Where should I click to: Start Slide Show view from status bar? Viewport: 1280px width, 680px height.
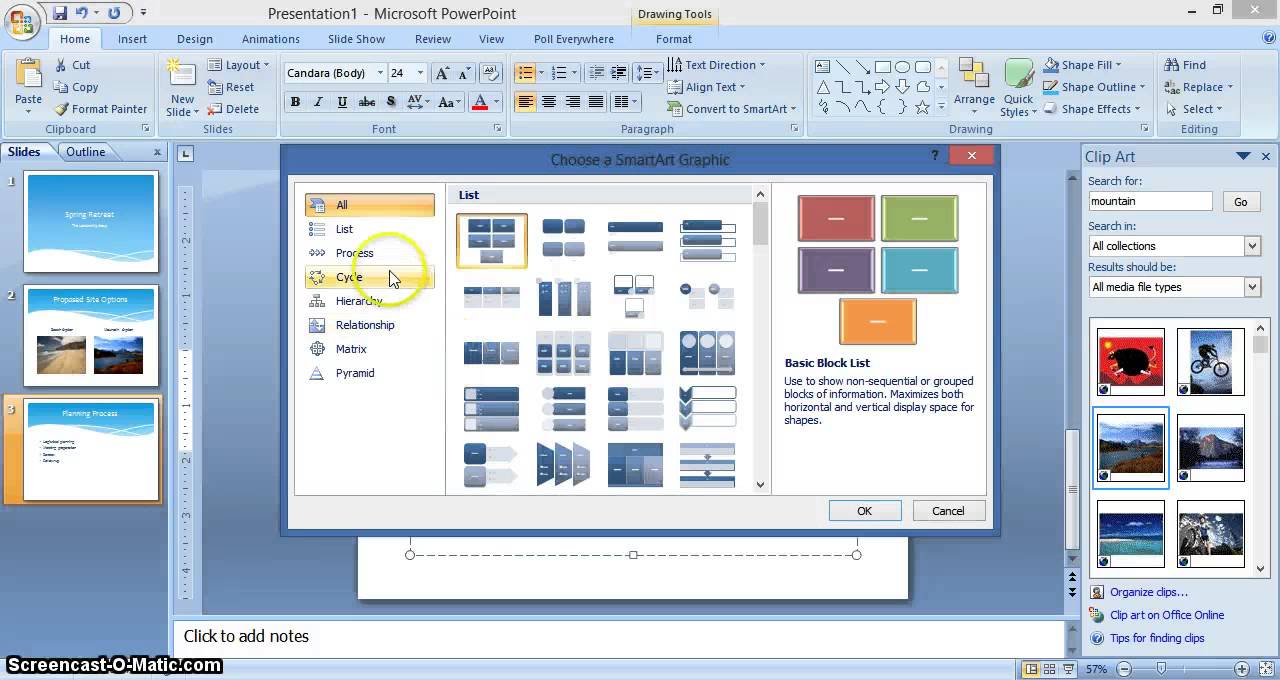tap(1067, 669)
